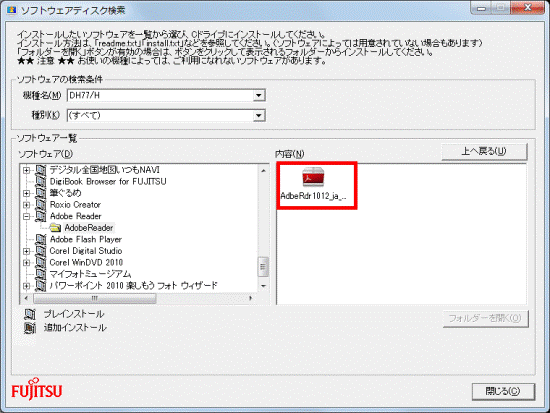Screen dimensions: 550x413
Task: Select the 筆ぐるめ tree item
Action: click(x=65, y=193)
